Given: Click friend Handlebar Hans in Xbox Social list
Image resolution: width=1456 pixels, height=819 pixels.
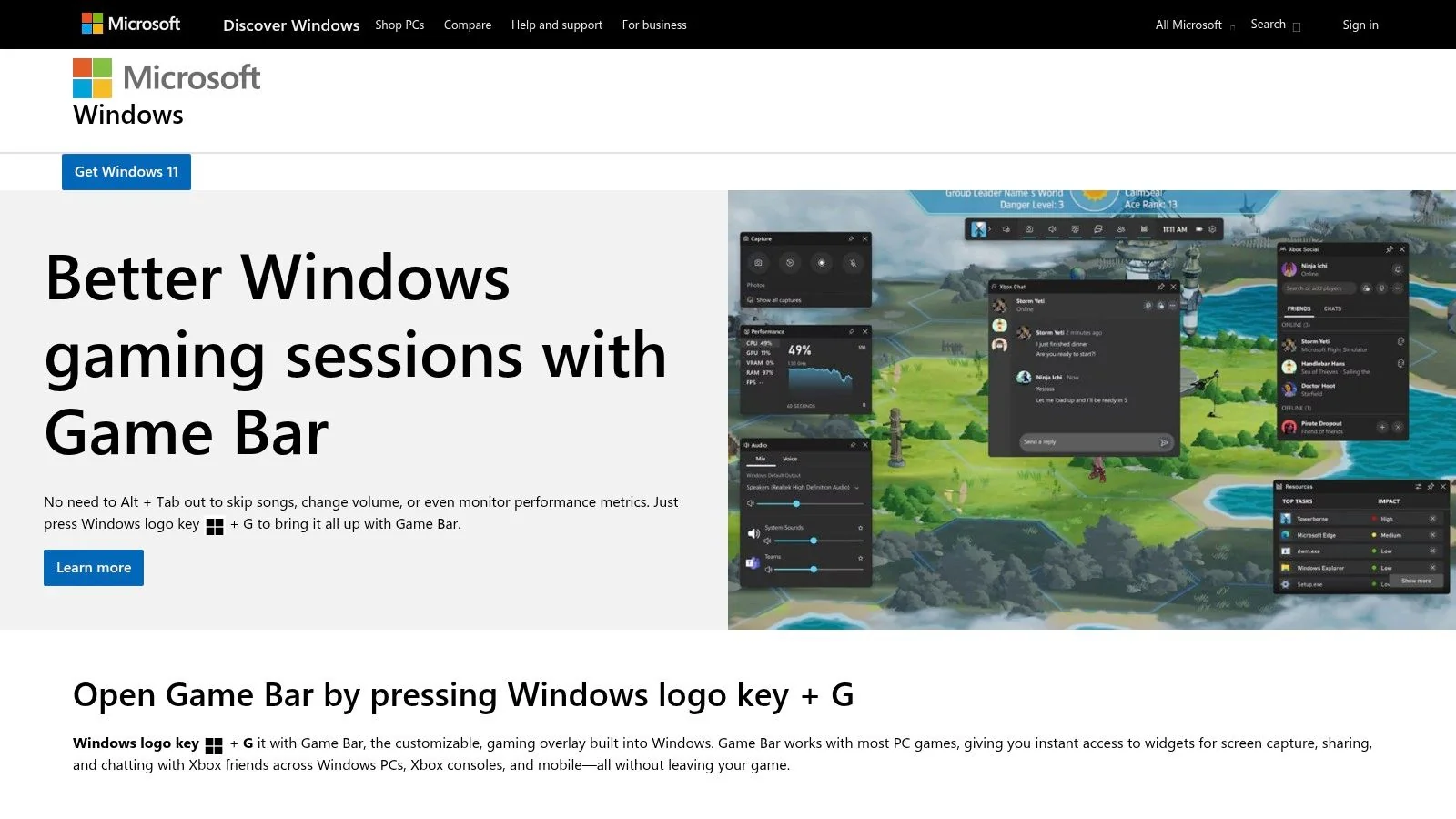Looking at the screenshot, I should [1342, 367].
